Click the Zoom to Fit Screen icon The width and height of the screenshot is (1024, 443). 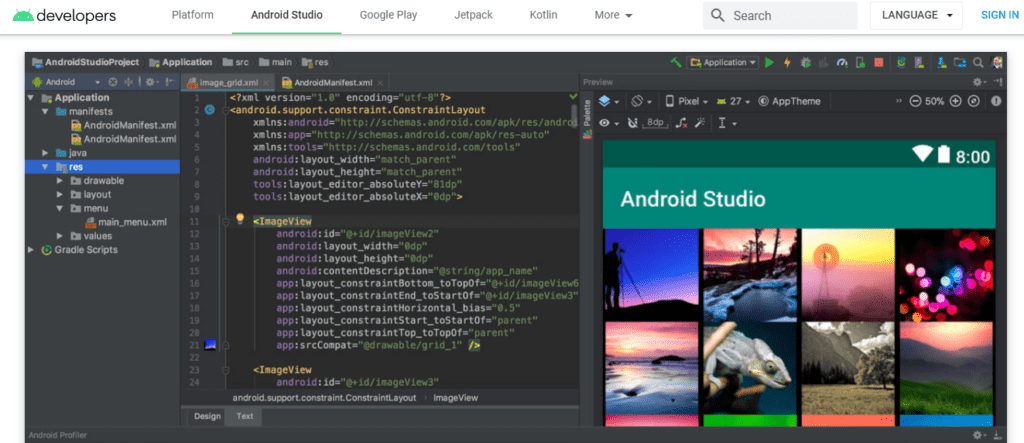point(974,101)
